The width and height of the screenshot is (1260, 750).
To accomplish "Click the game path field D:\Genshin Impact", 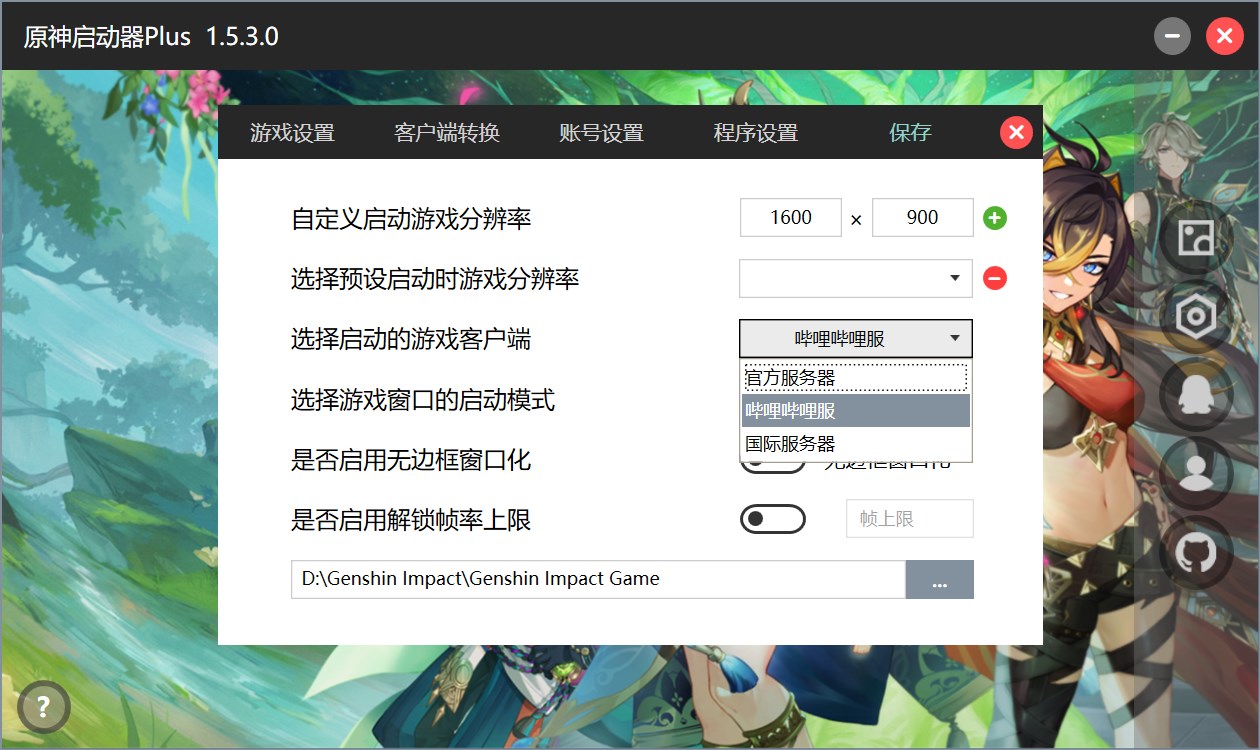I will [598, 579].
